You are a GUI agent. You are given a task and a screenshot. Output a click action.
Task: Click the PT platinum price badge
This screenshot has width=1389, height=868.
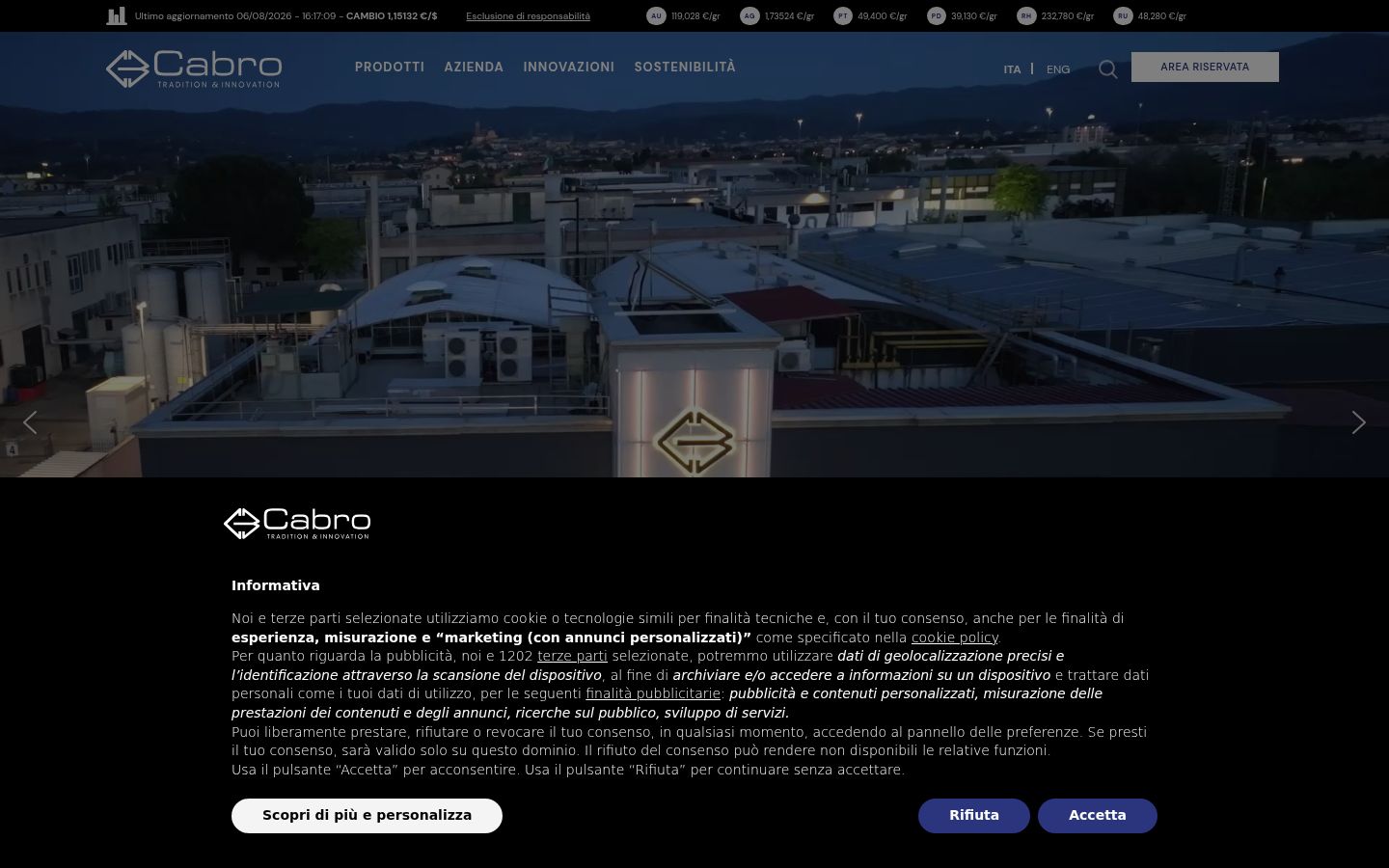[x=843, y=16]
